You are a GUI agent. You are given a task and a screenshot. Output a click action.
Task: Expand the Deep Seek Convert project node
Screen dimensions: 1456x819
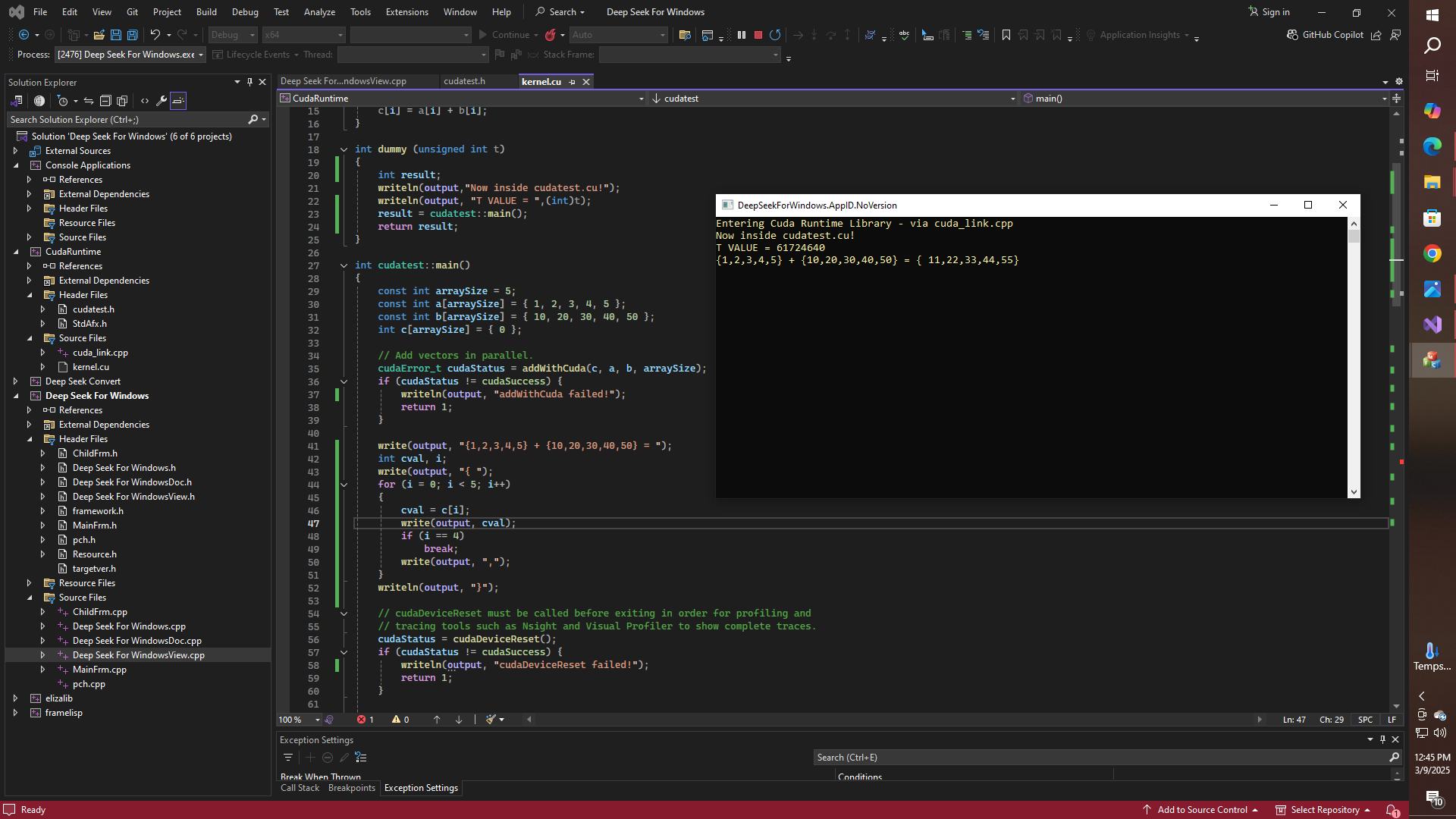pyautogui.click(x=15, y=381)
